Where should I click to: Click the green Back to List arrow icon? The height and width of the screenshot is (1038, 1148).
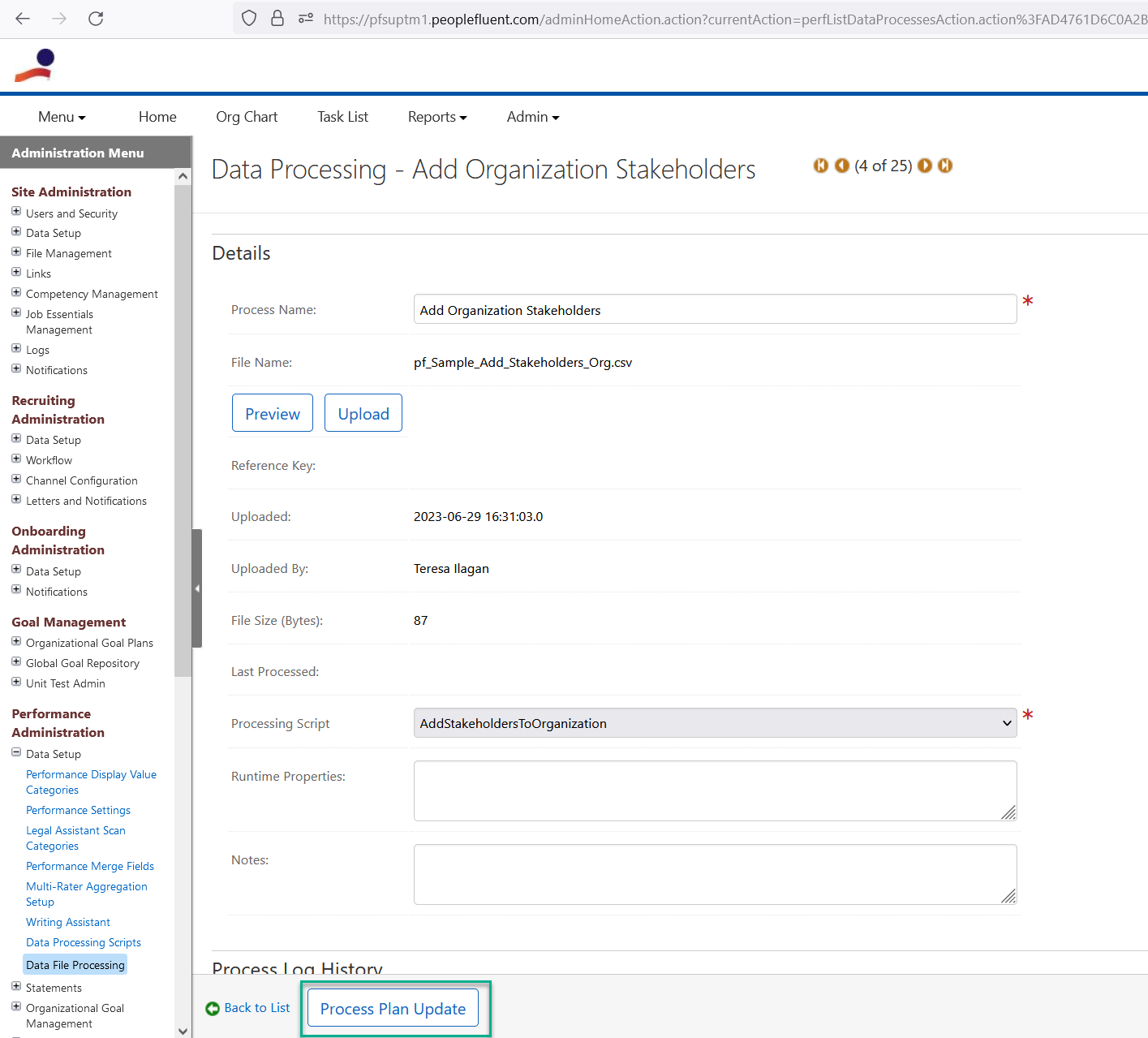tap(213, 1009)
